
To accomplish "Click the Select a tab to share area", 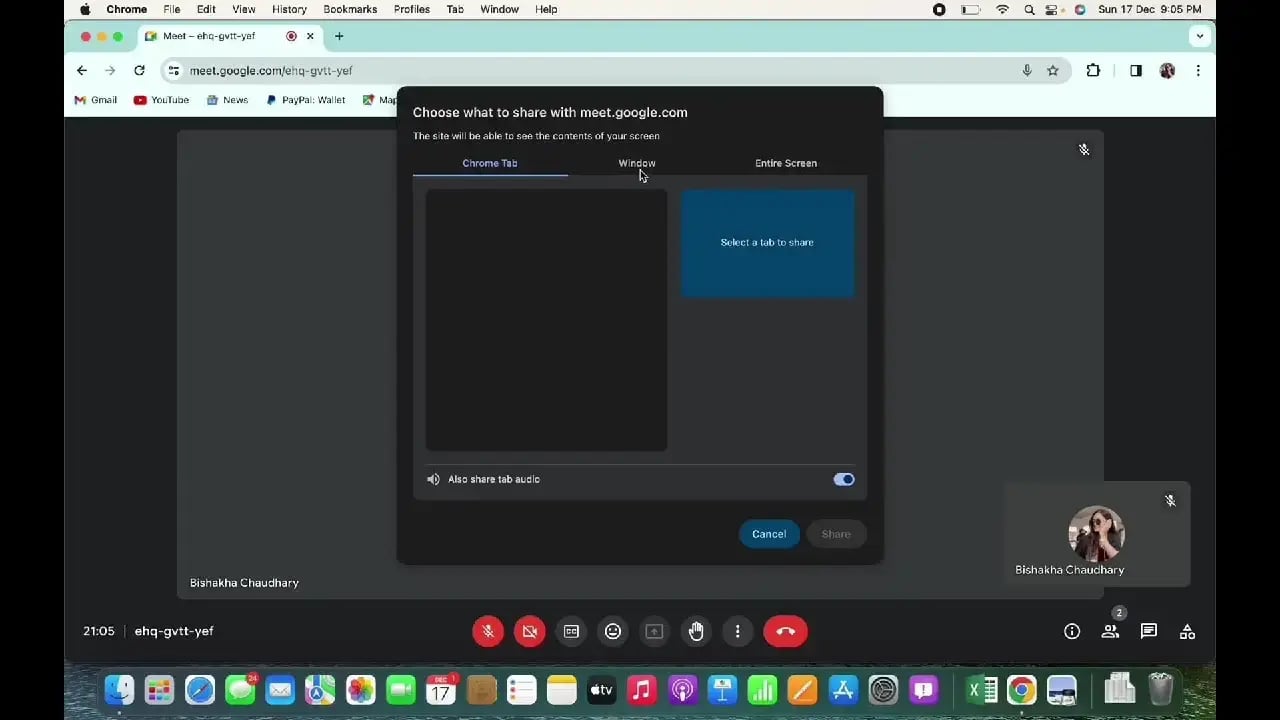I will pyautogui.click(x=767, y=242).
